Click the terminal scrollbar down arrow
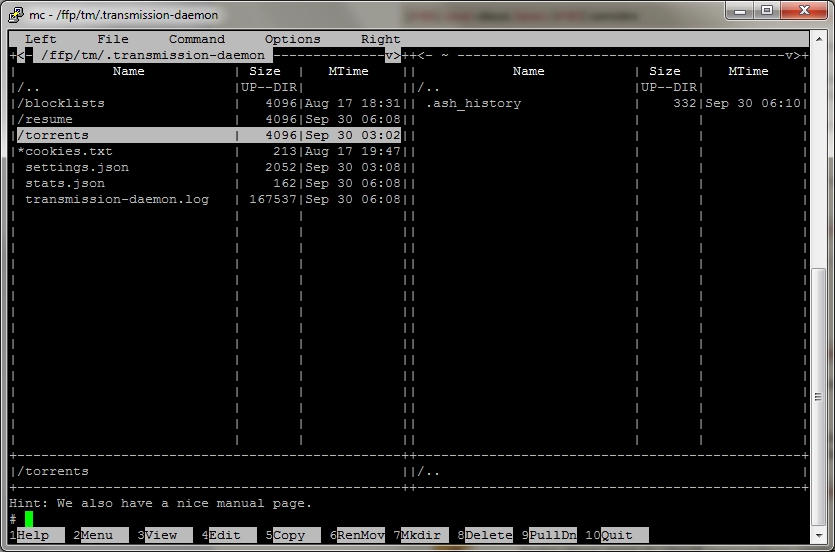Viewport: 835px width, 552px height. pyautogui.click(x=818, y=535)
